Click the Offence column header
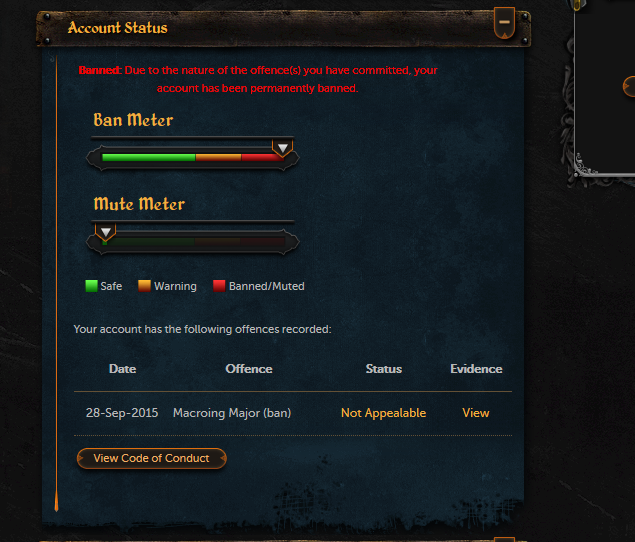Viewport: 635px width, 542px height. point(249,369)
